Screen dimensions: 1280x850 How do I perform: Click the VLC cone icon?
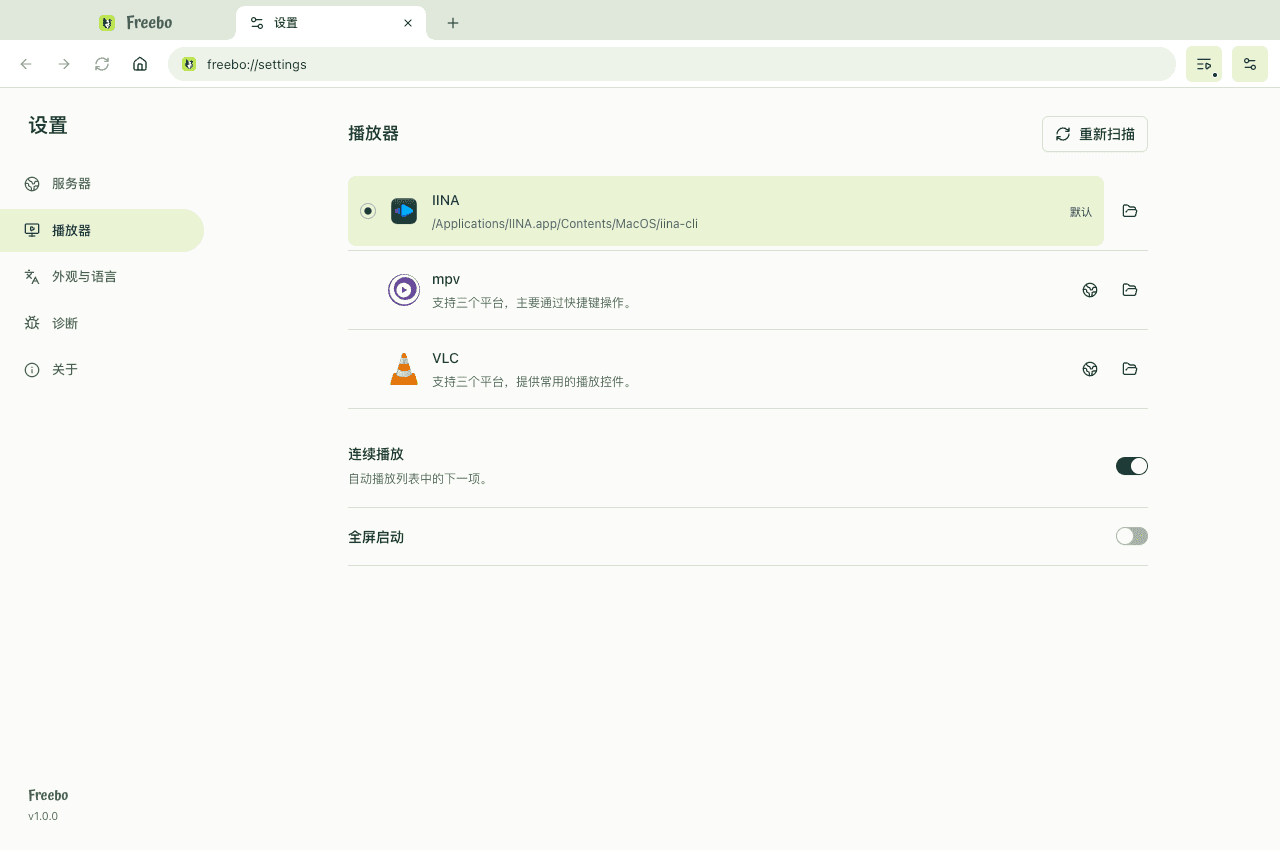coord(404,369)
